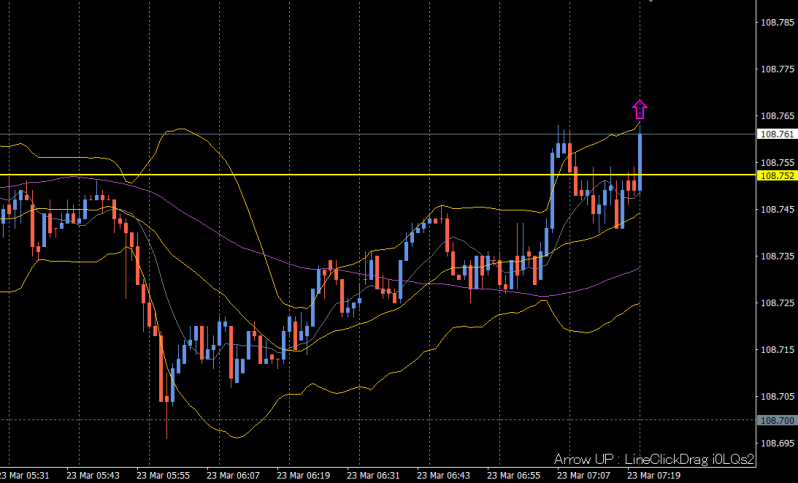Click the magenta up arrow marker
Image resolution: width=798 pixels, height=483 pixels.
point(640,109)
